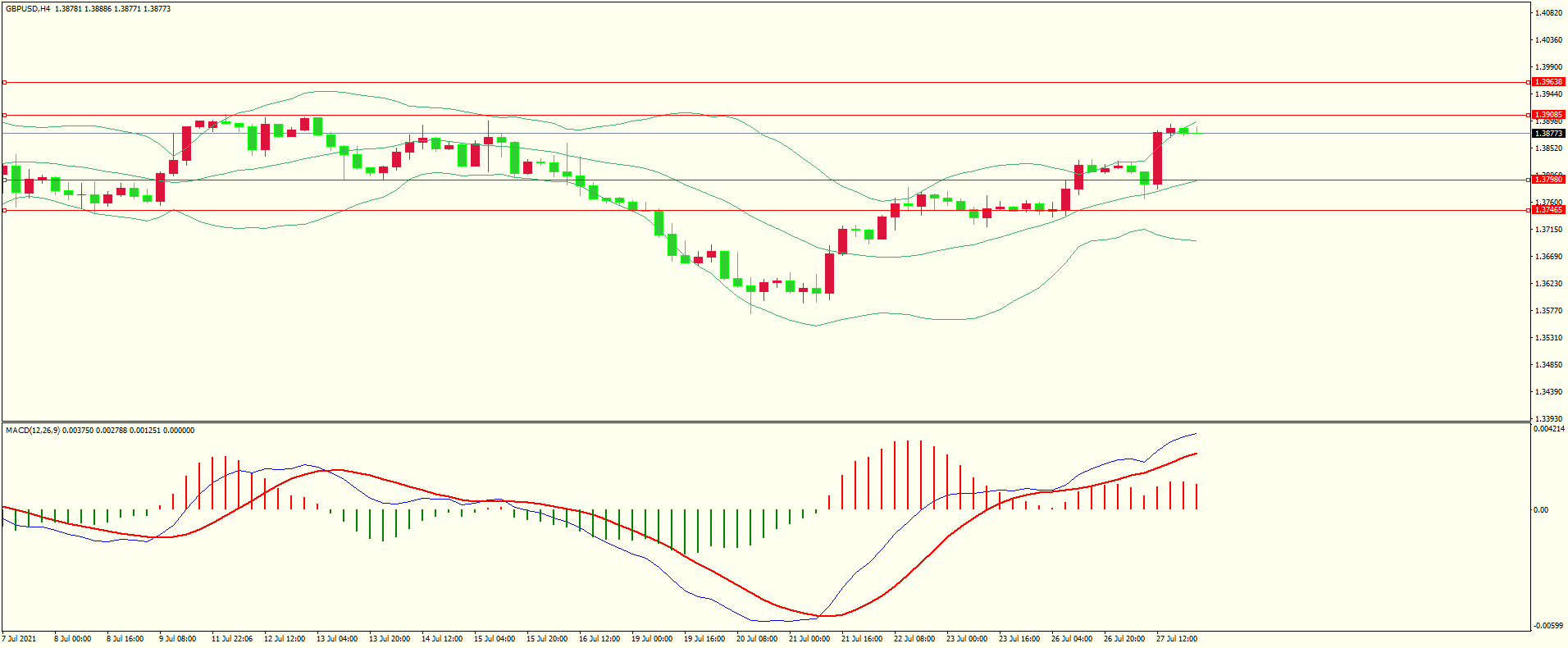Viewport: 1568px width, 648px height.
Task: Click the 1.39638 red price label
Action: [1548, 82]
